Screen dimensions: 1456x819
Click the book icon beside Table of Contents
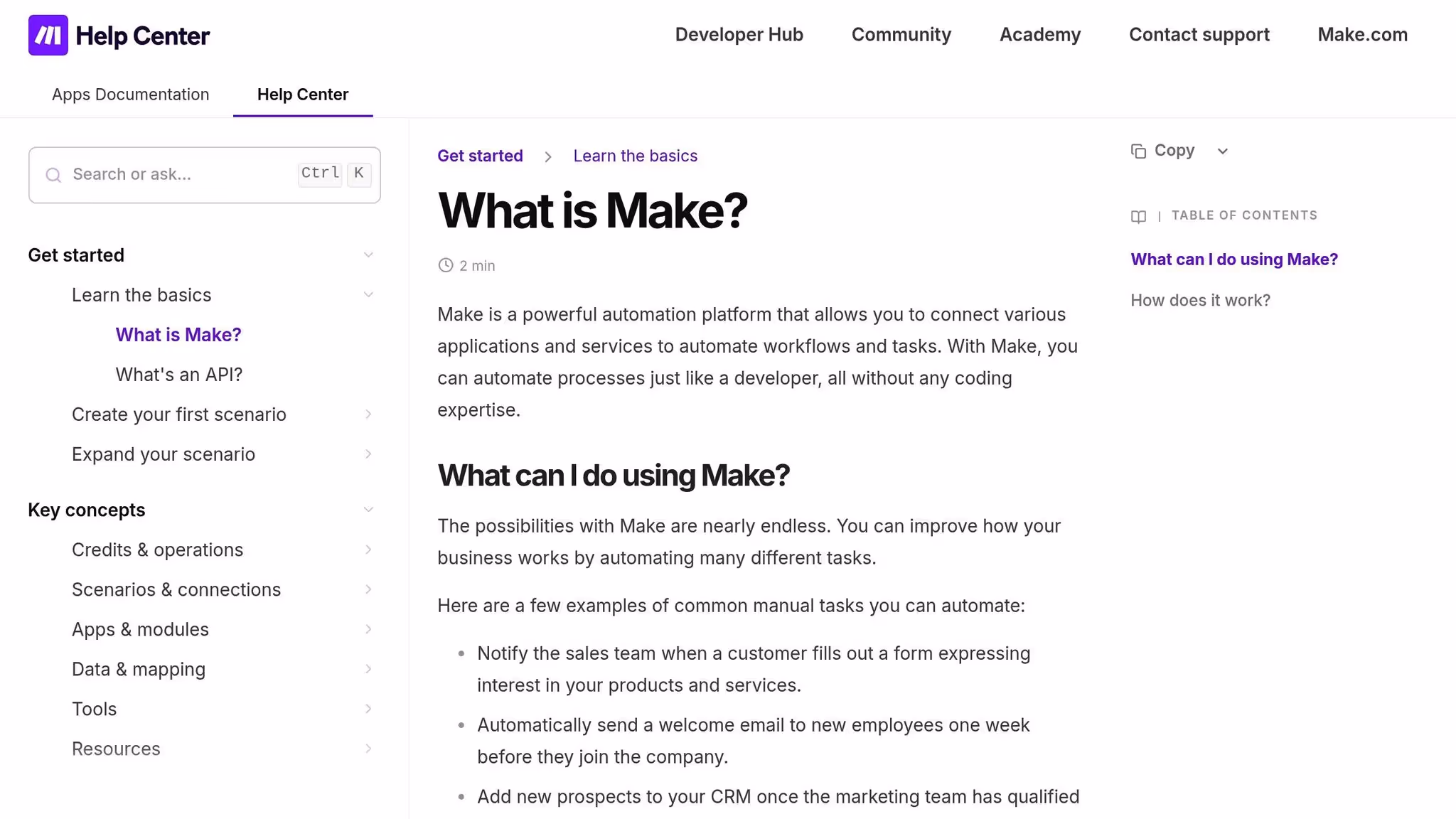1138,216
